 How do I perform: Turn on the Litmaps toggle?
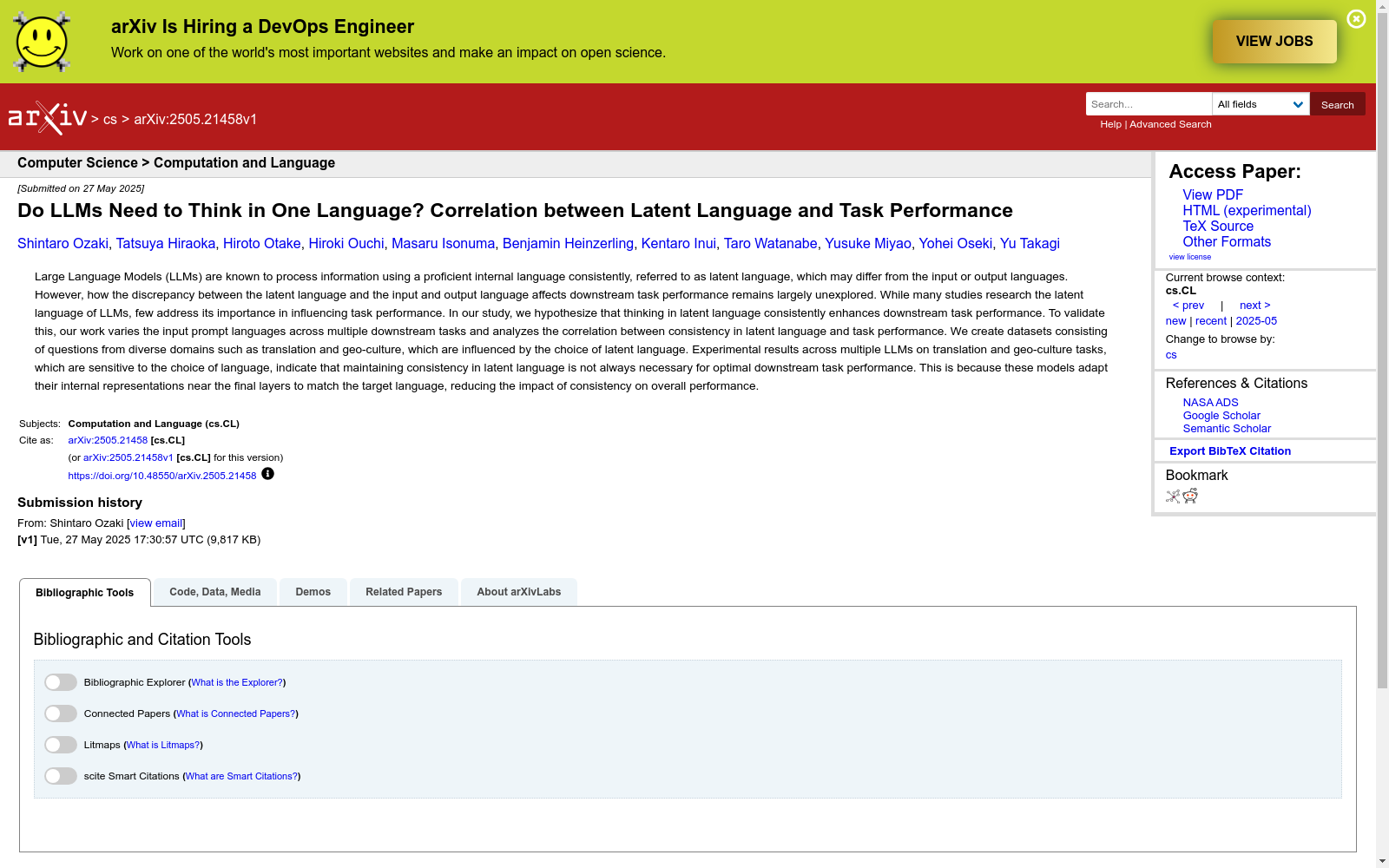pyautogui.click(x=61, y=745)
